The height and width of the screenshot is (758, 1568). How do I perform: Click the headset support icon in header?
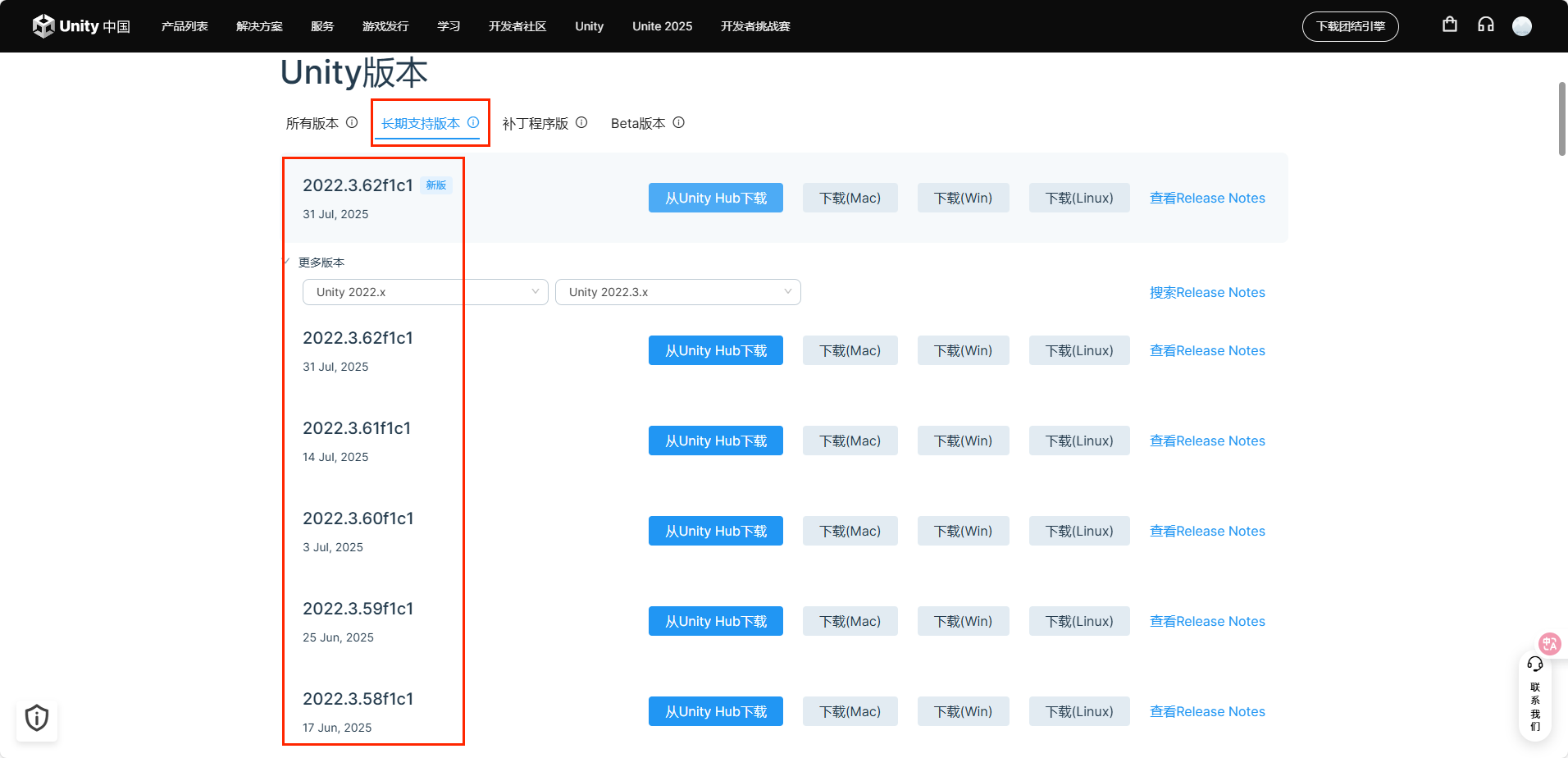point(1486,25)
